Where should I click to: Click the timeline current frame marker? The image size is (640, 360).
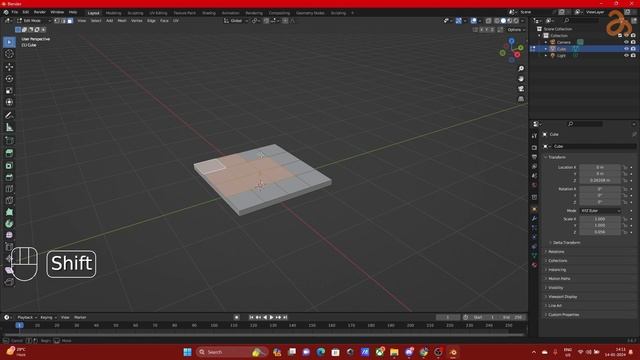pos(19,325)
